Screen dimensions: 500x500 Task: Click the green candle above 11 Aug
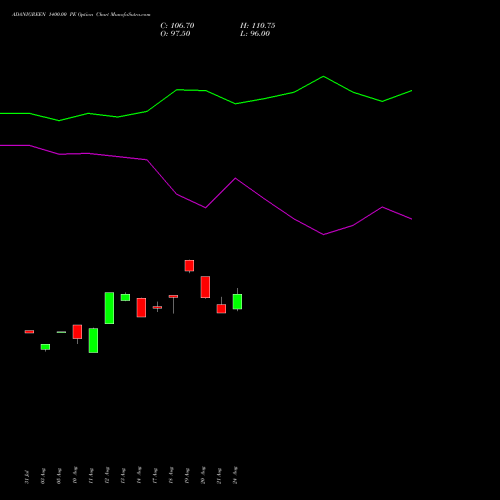pyautogui.click(x=93, y=341)
